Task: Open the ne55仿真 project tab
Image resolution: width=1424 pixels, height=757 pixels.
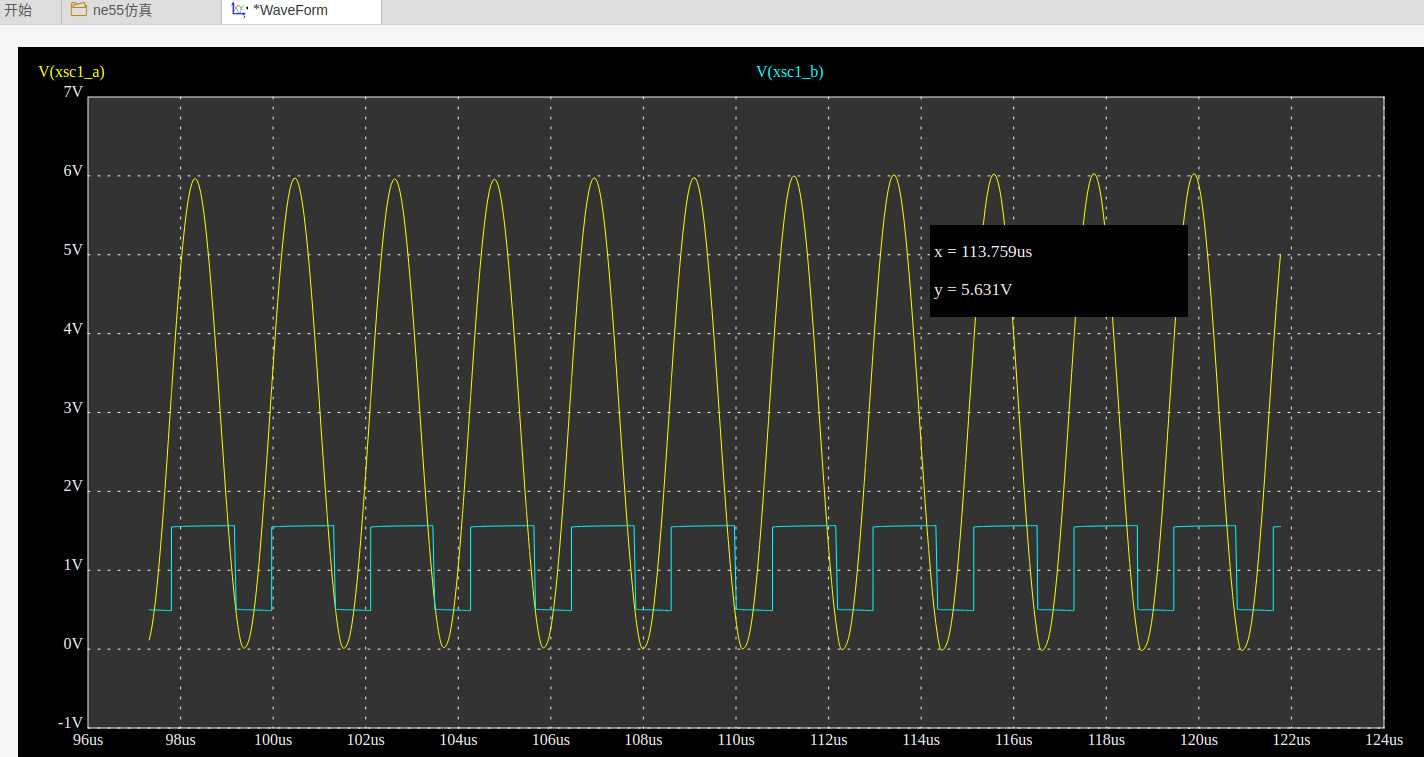Action: [x=122, y=11]
